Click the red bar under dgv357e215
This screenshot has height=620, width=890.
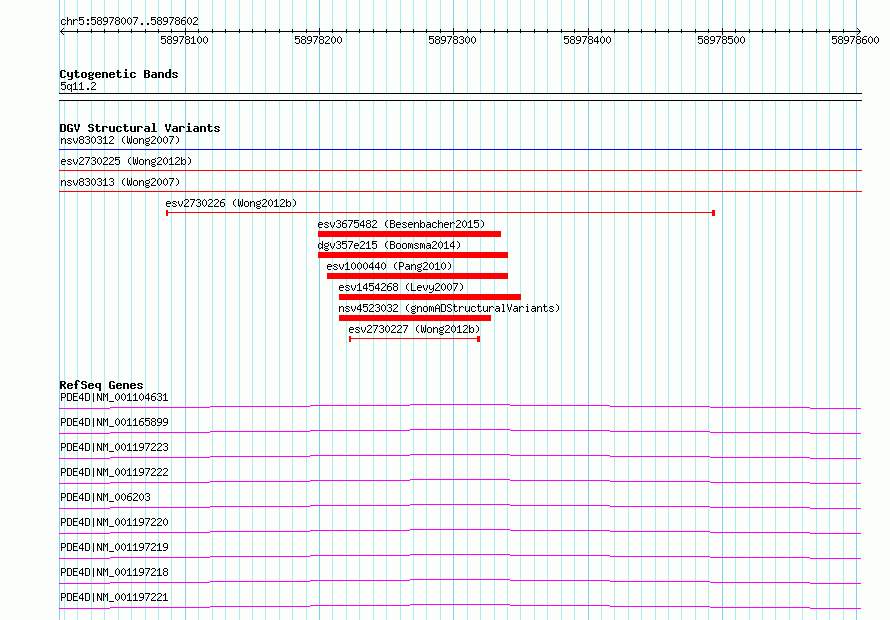pyautogui.click(x=413, y=255)
